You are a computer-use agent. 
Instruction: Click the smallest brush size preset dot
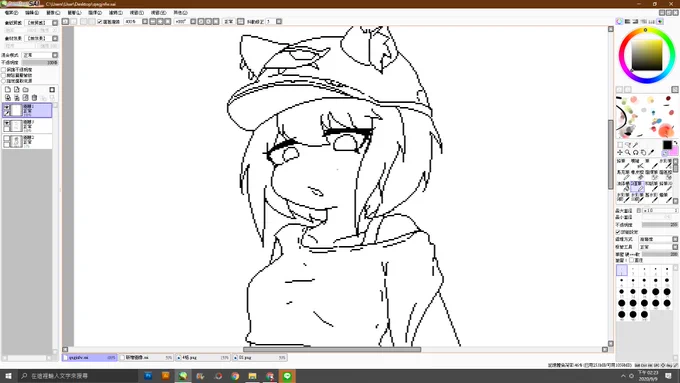coord(621,270)
